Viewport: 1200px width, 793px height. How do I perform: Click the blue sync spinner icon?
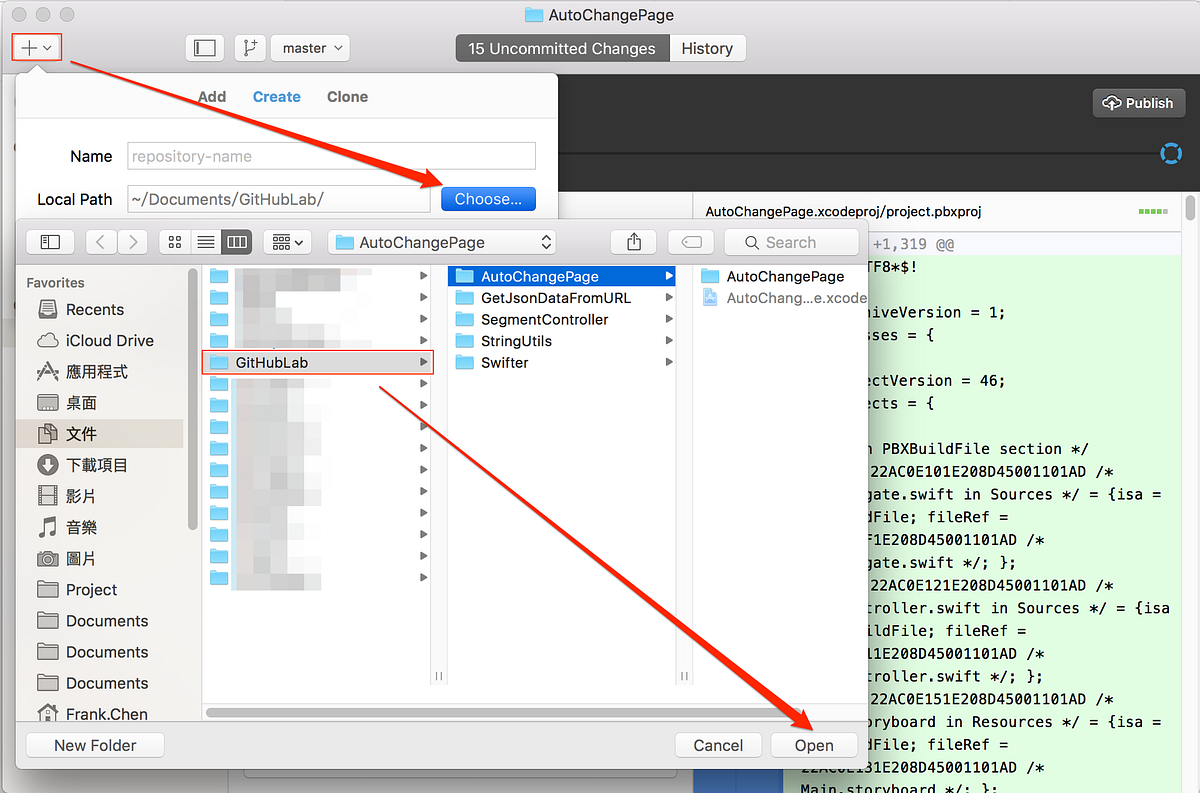[x=1171, y=154]
